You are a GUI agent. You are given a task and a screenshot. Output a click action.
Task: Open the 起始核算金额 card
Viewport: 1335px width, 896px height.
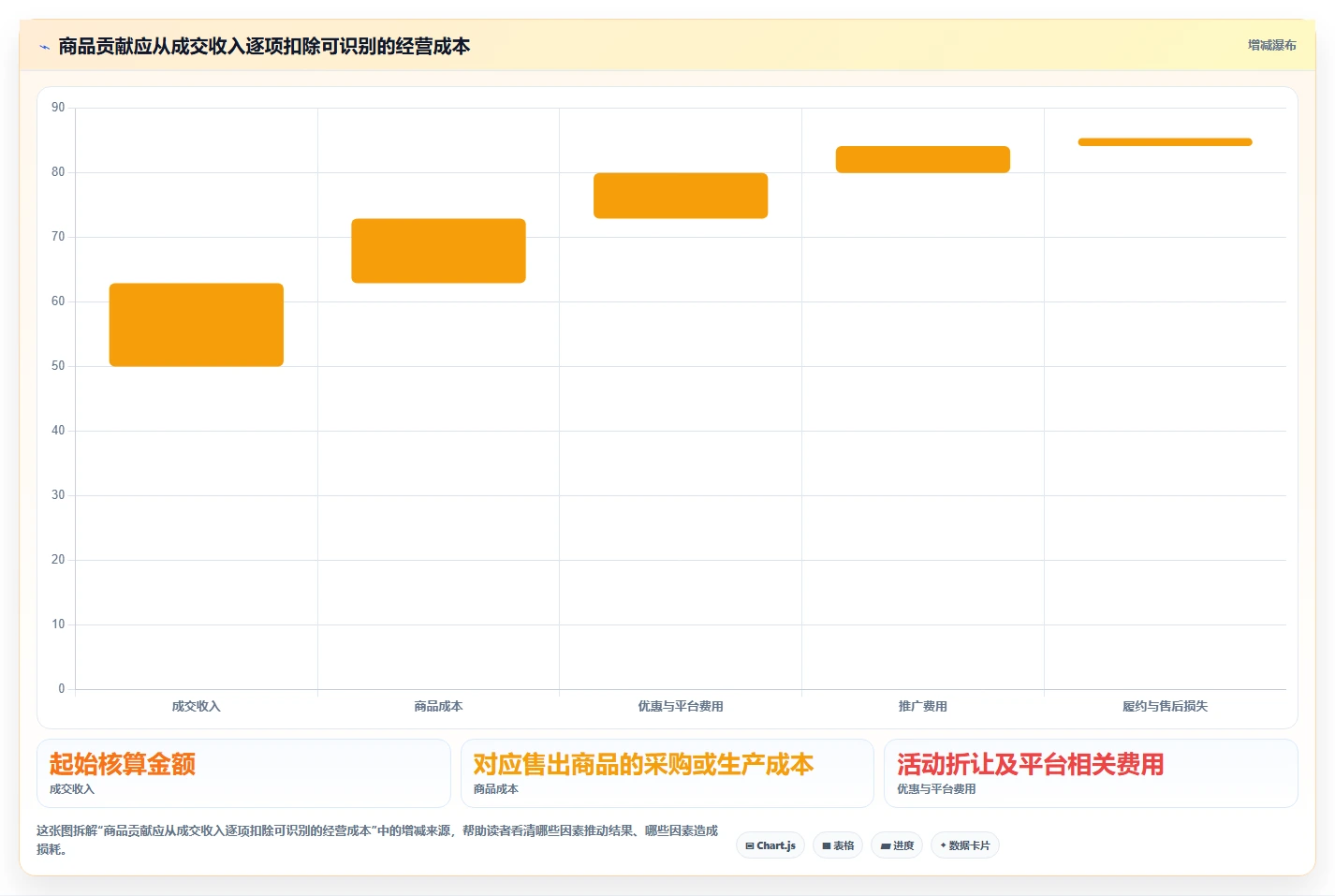coord(243,773)
